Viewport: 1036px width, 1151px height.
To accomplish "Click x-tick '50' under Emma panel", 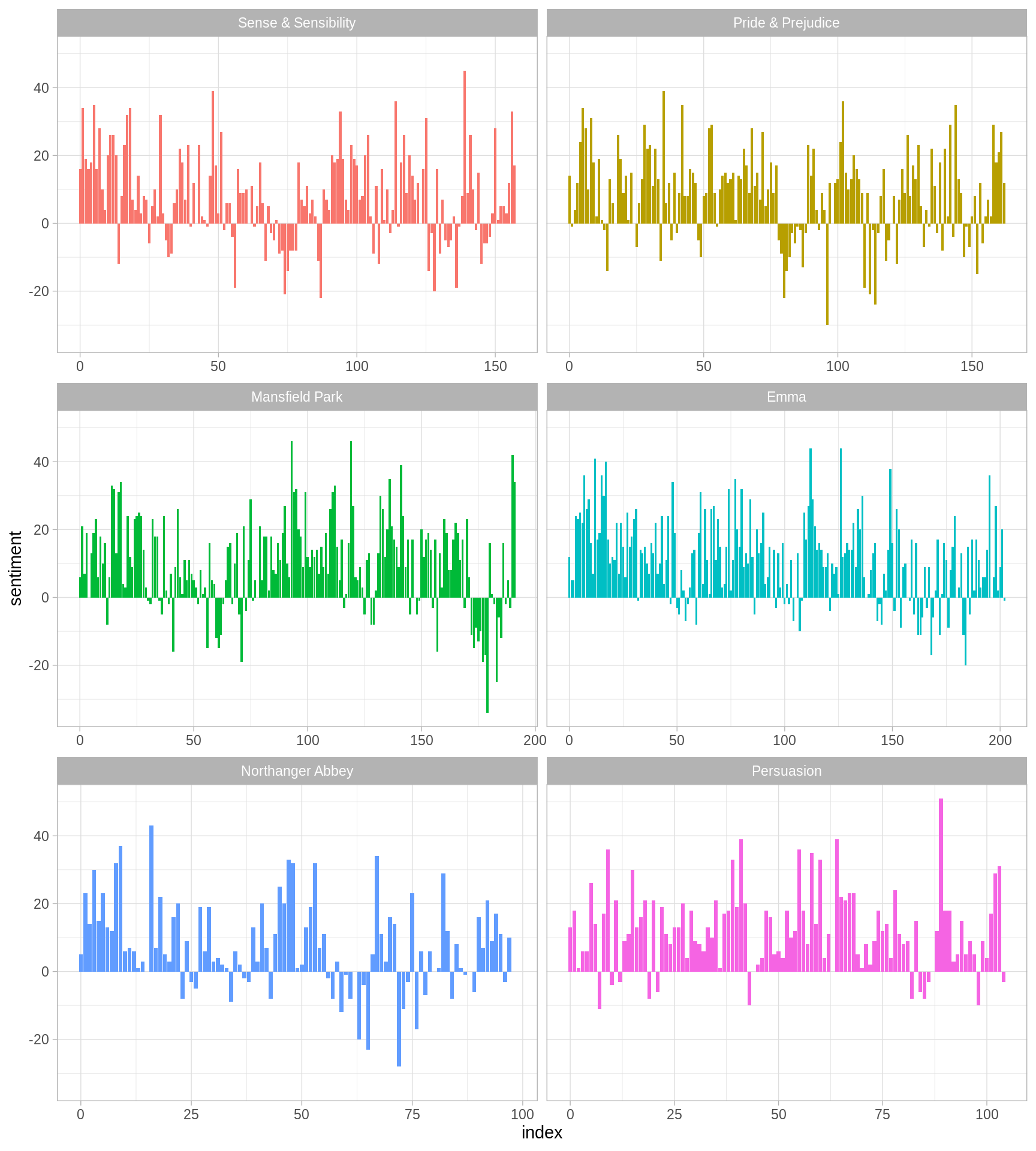I will pyautogui.click(x=677, y=740).
